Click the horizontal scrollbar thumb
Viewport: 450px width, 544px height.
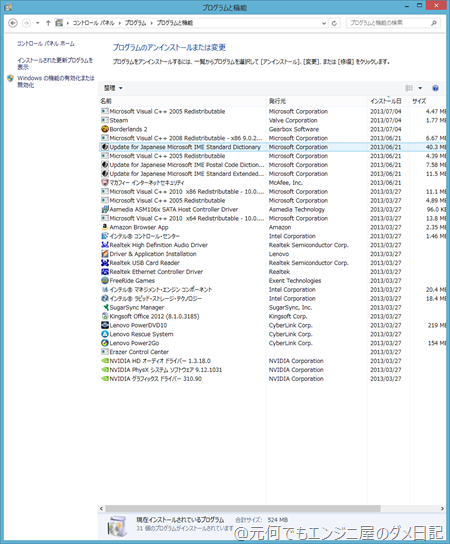pyautogui.click(x=243, y=508)
